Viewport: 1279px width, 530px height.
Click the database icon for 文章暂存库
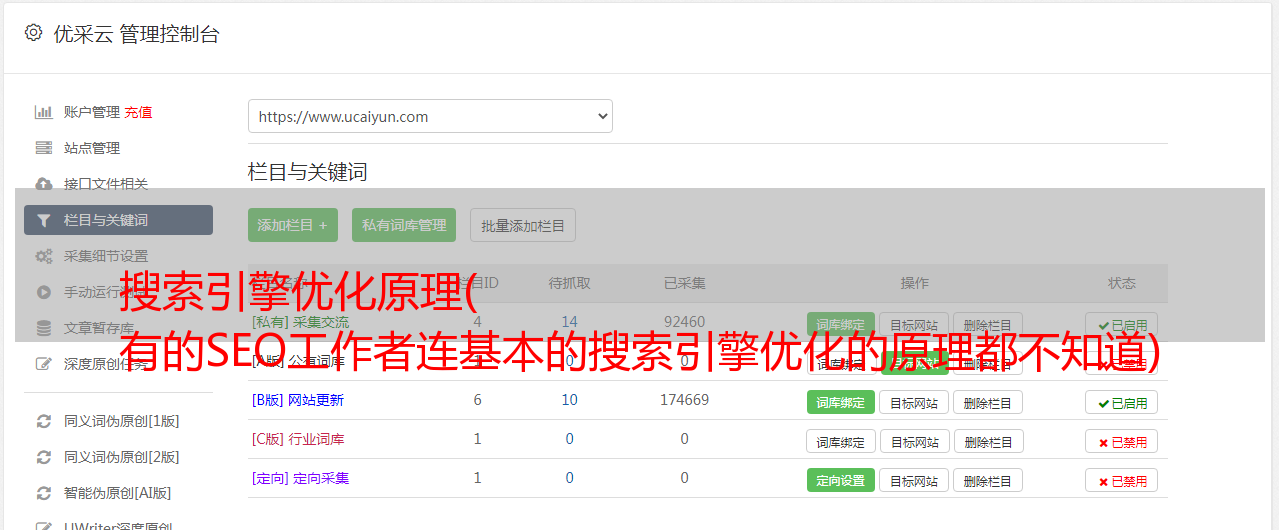tap(44, 328)
